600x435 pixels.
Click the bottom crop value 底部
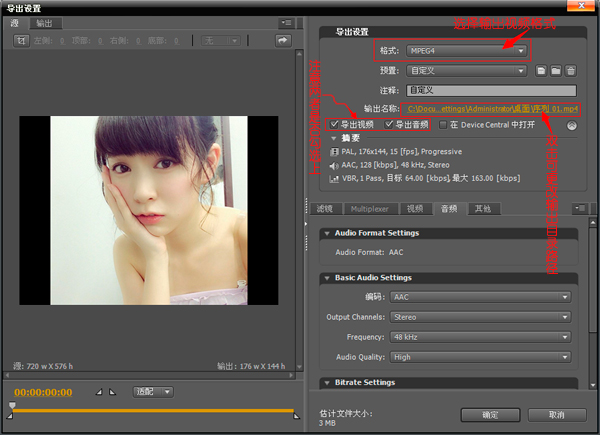(x=176, y=41)
